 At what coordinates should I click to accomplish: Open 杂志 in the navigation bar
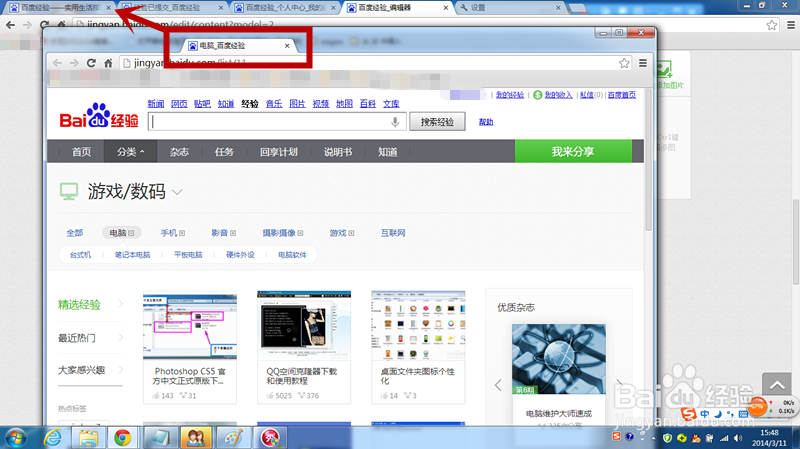click(179, 152)
